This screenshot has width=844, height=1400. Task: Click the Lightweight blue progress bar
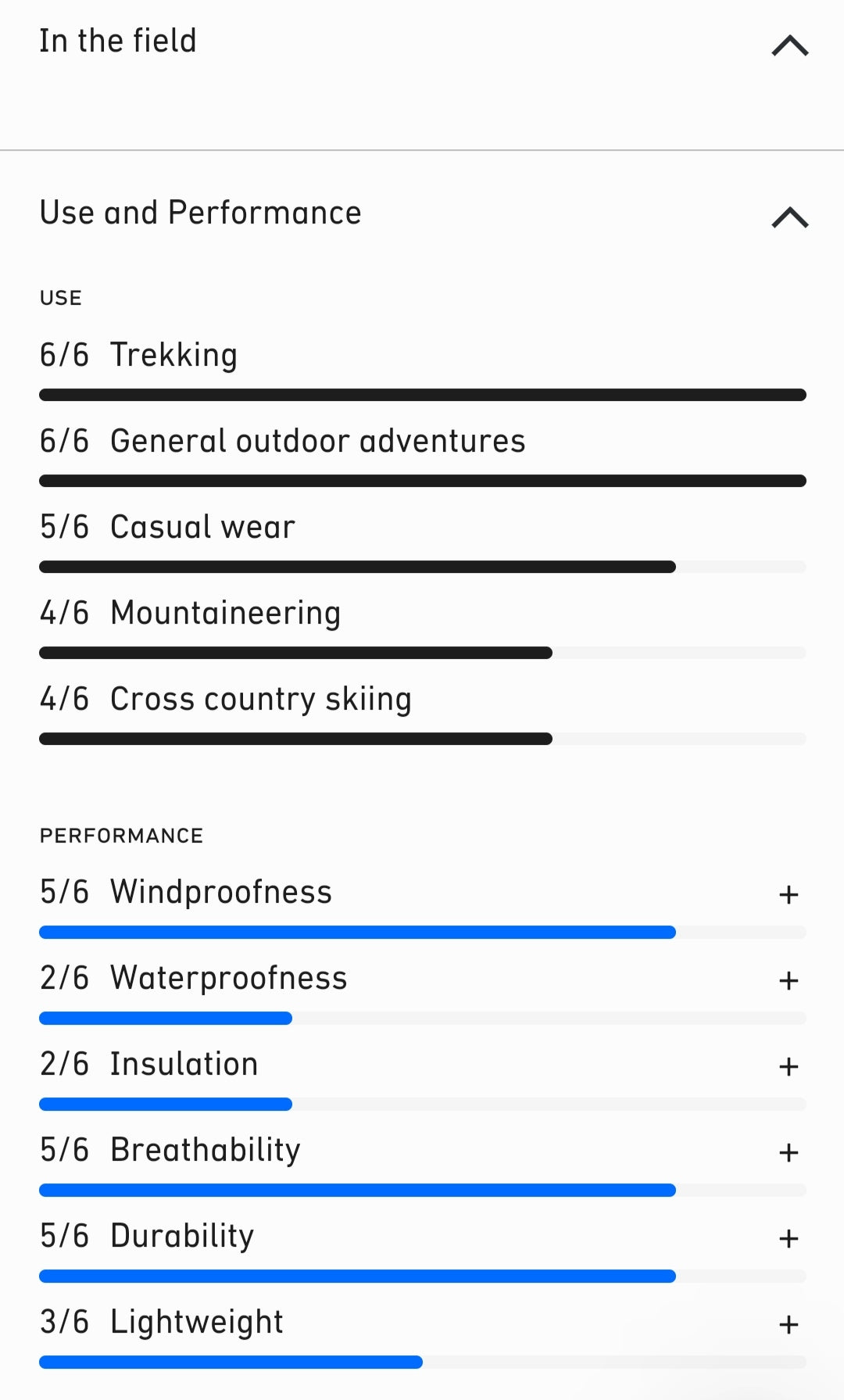[231, 1362]
